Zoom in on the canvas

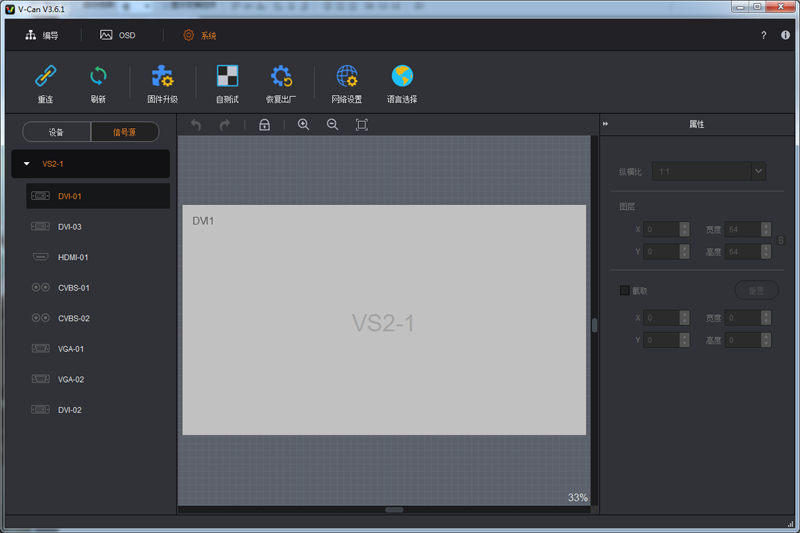point(303,125)
